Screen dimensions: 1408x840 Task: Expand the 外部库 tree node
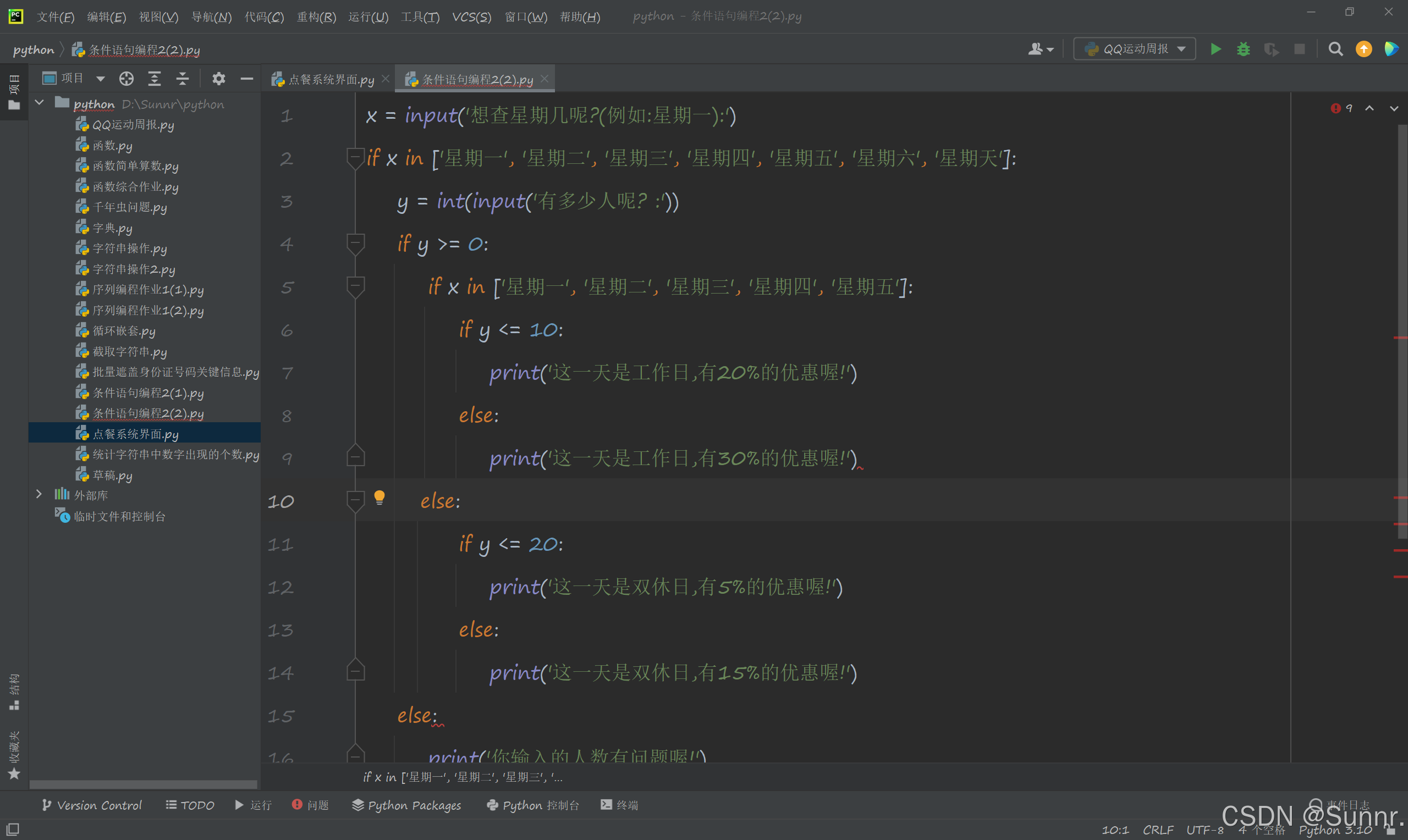39,494
